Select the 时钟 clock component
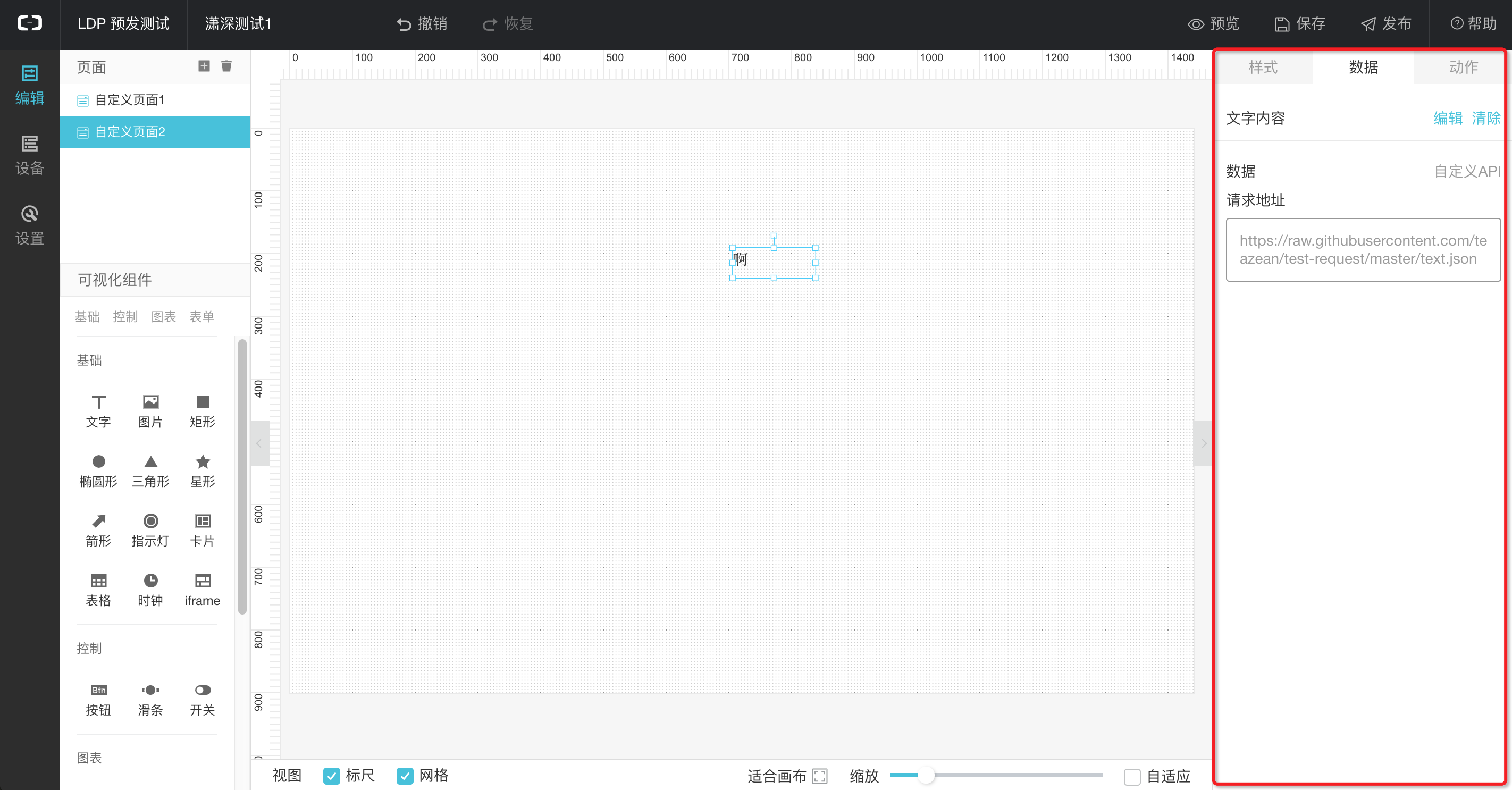The width and height of the screenshot is (1512, 790). 150,590
